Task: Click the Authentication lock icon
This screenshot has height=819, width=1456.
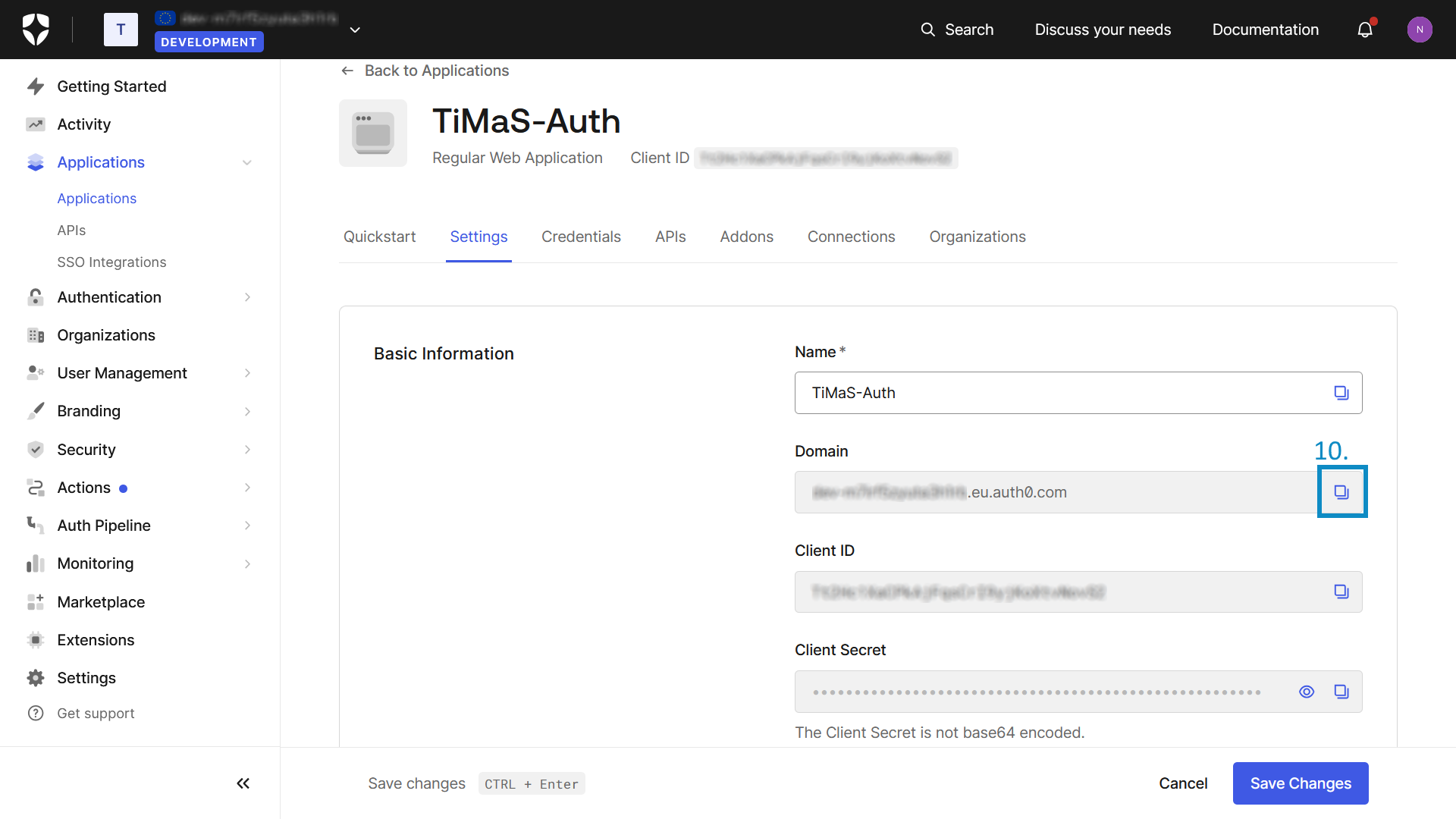Action: (36, 297)
